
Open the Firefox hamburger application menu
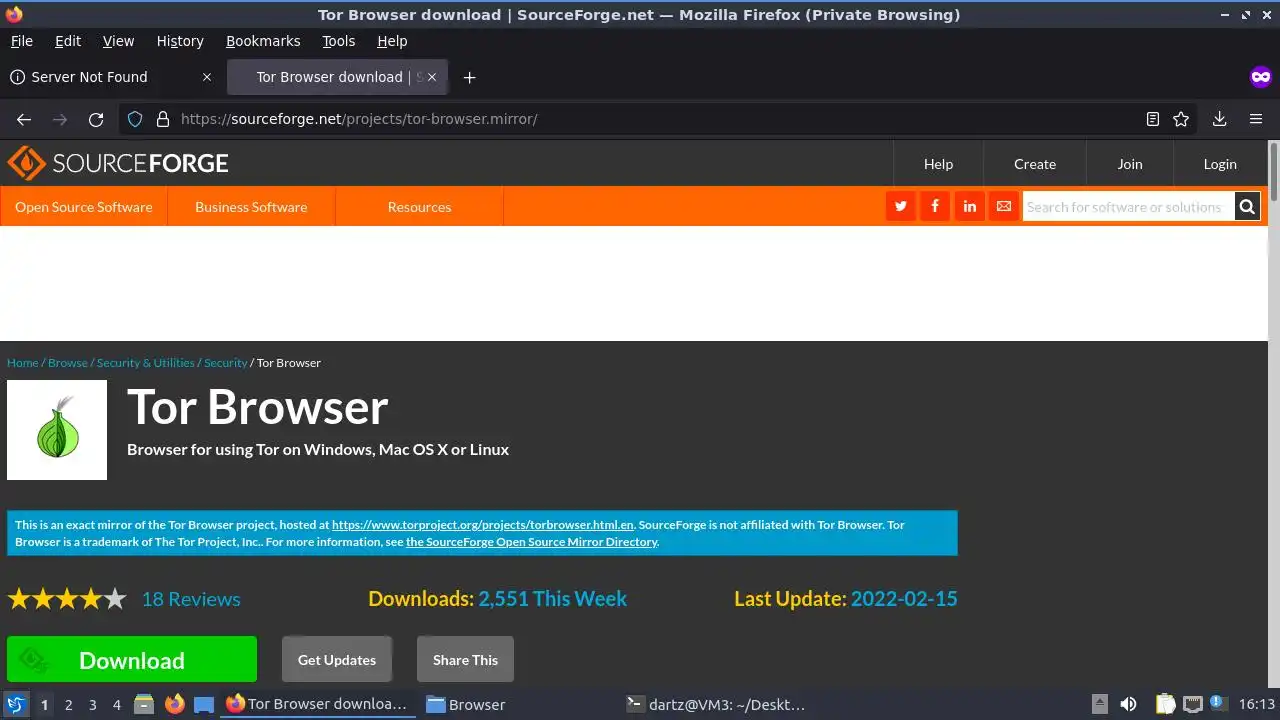[x=1256, y=119]
